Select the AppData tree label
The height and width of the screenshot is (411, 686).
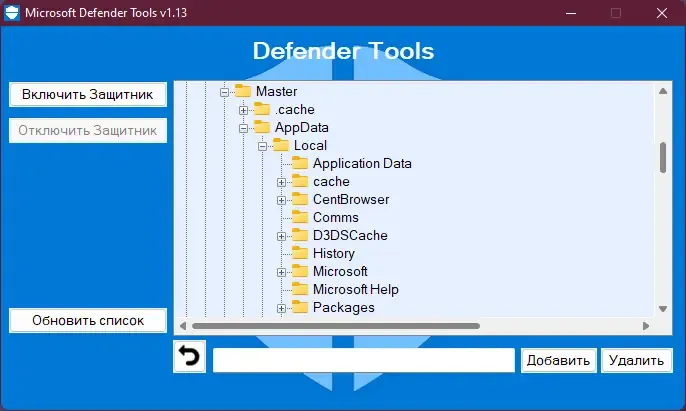tap(301, 127)
